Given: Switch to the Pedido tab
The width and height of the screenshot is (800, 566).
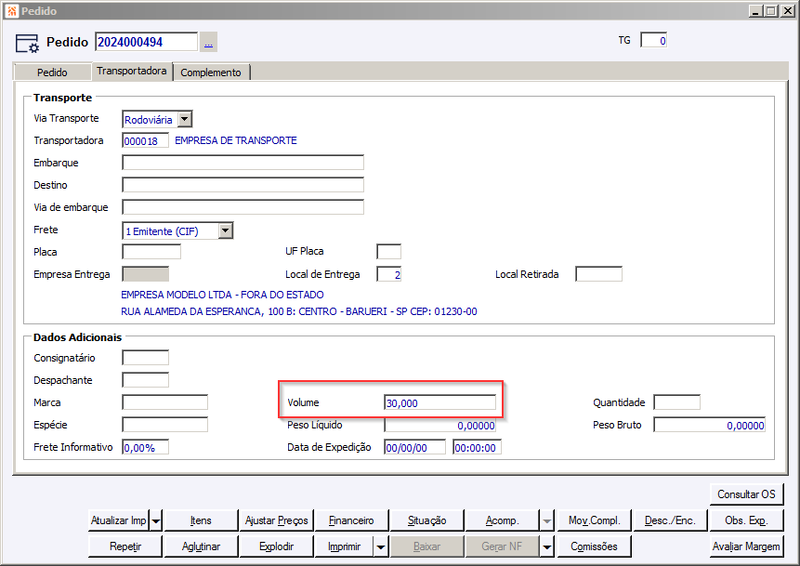Looking at the screenshot, I should click(52, 72).
